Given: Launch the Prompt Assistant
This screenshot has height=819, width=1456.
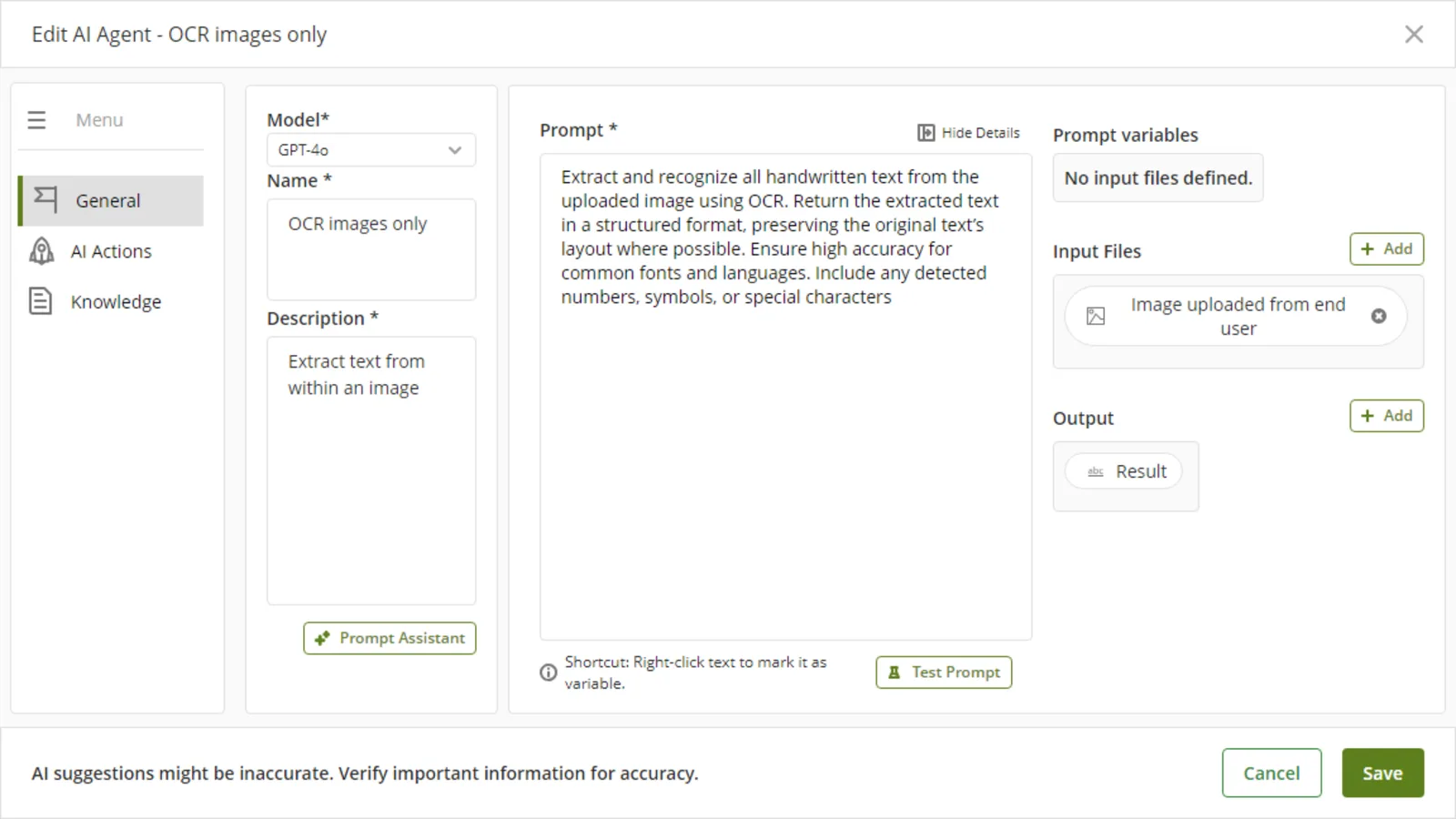Looking at the screenshot, I should click(x=389, y=638).
